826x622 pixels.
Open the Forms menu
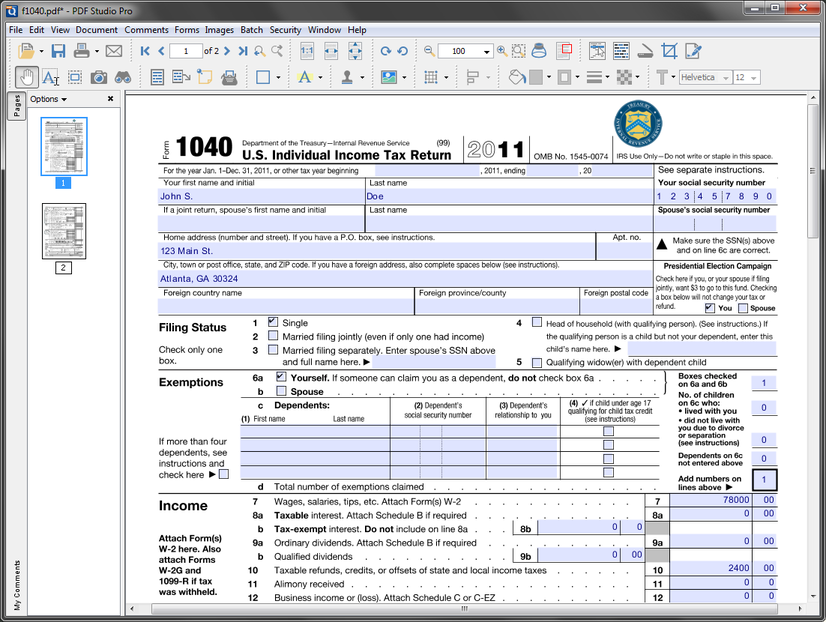(187, 30)
